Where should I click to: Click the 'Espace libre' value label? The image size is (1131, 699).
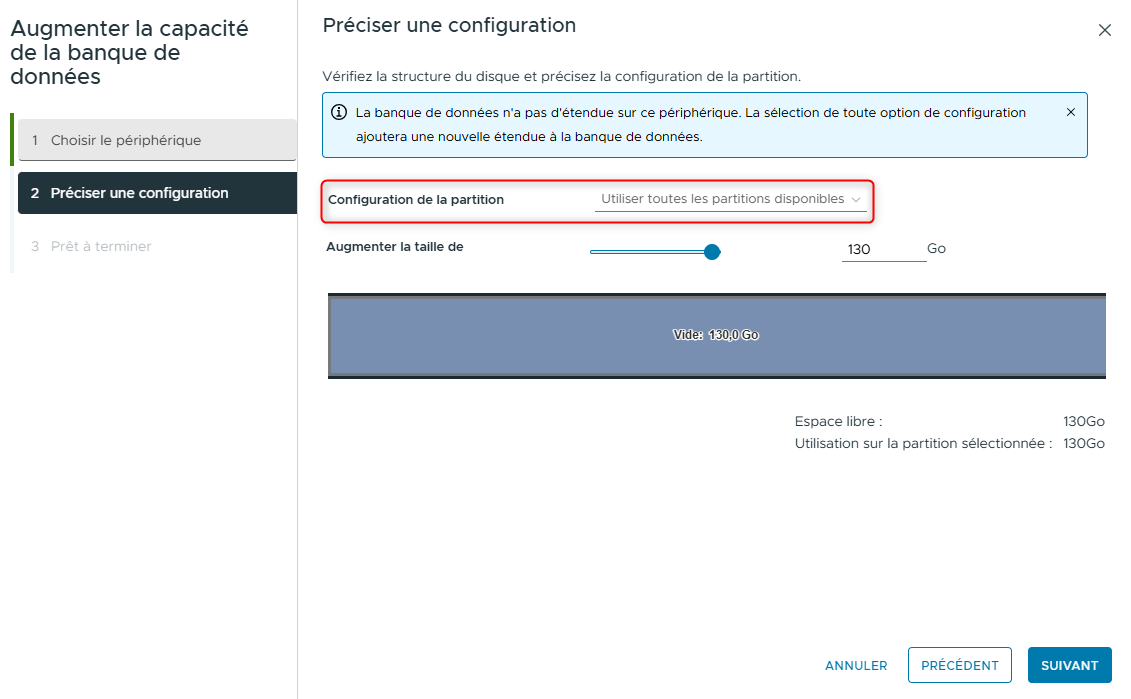click(x=1083, y=421)
